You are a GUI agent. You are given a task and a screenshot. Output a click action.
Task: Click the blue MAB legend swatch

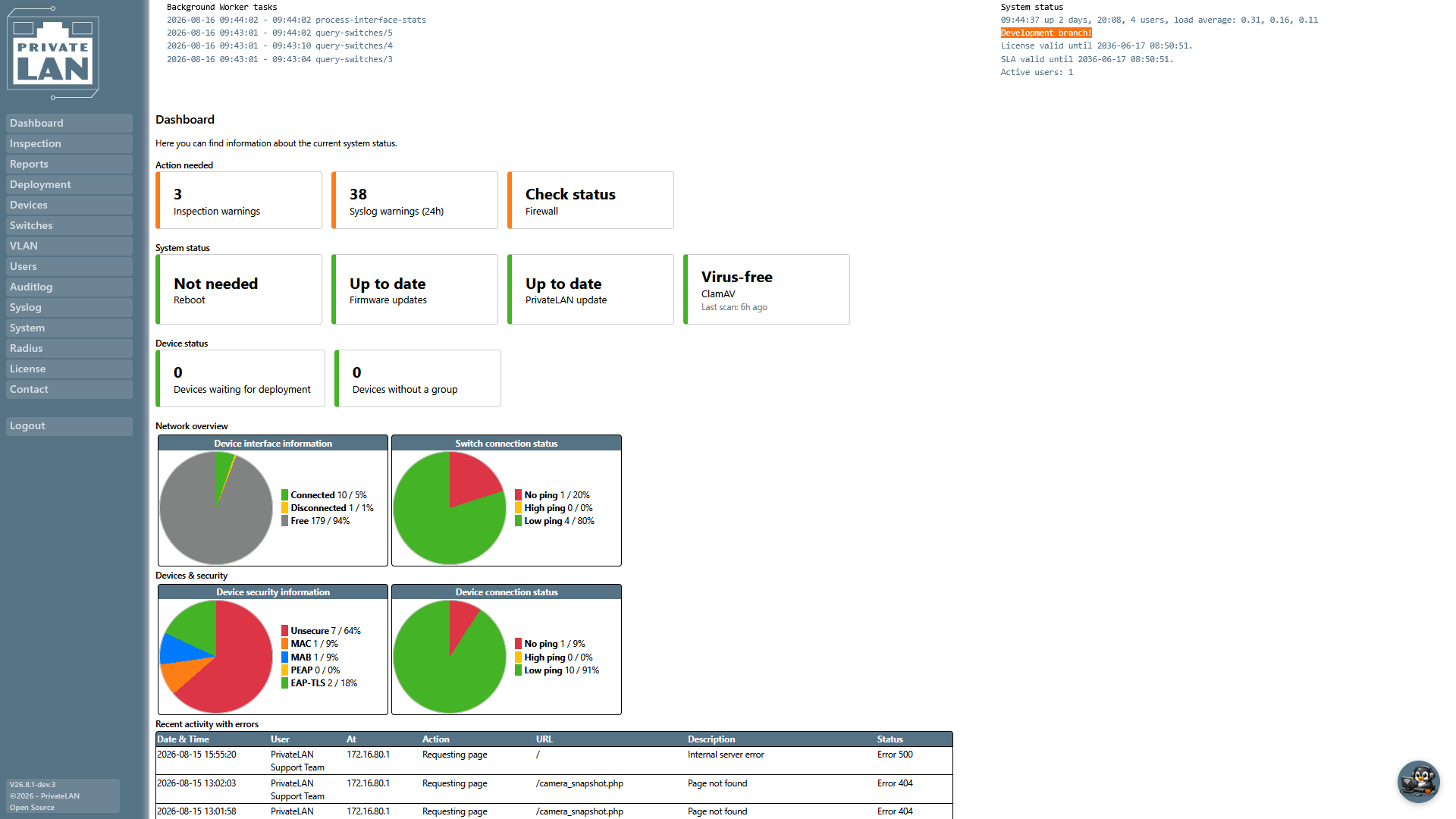coord(285,657)
